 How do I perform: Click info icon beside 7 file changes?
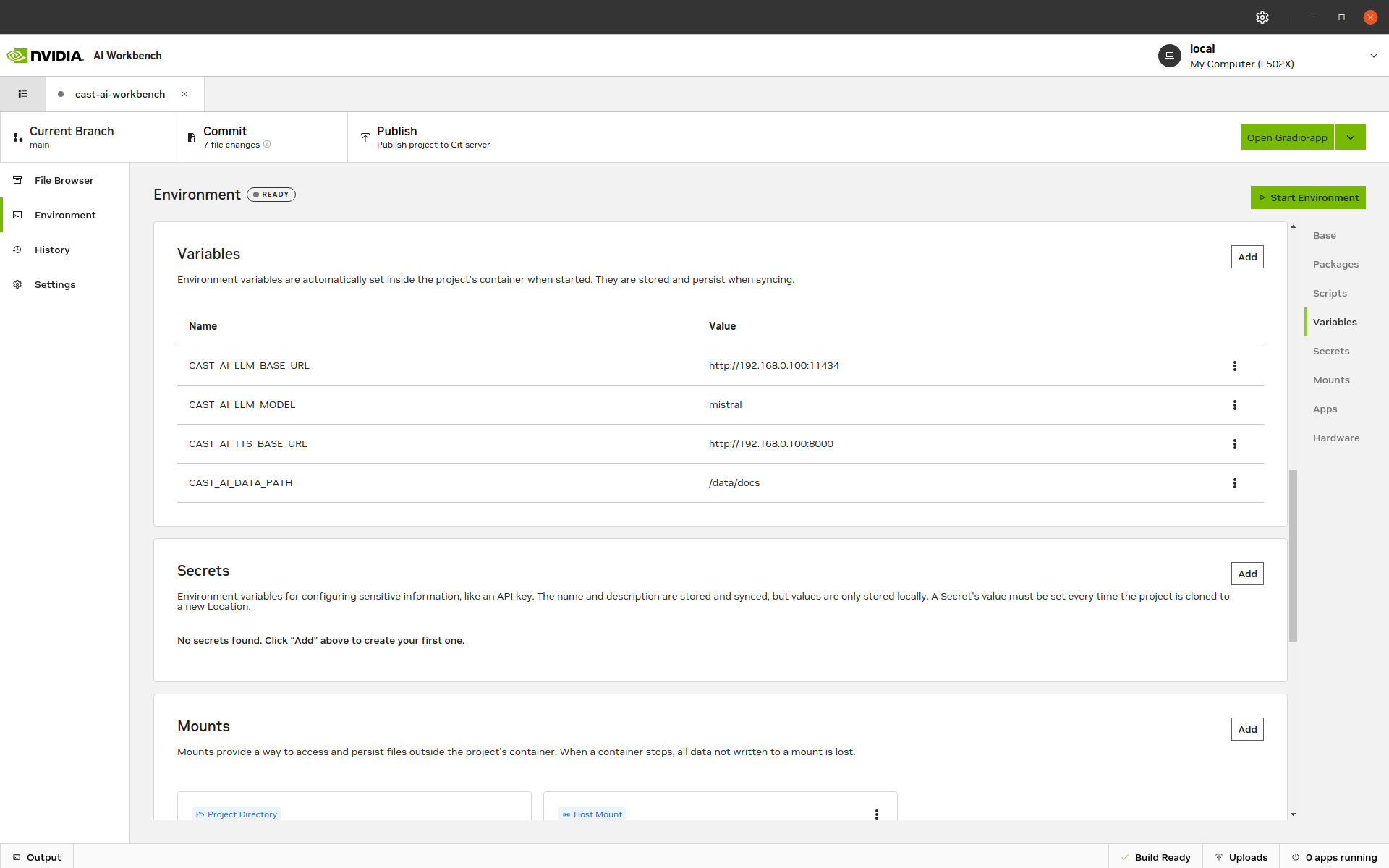(267, 145)
